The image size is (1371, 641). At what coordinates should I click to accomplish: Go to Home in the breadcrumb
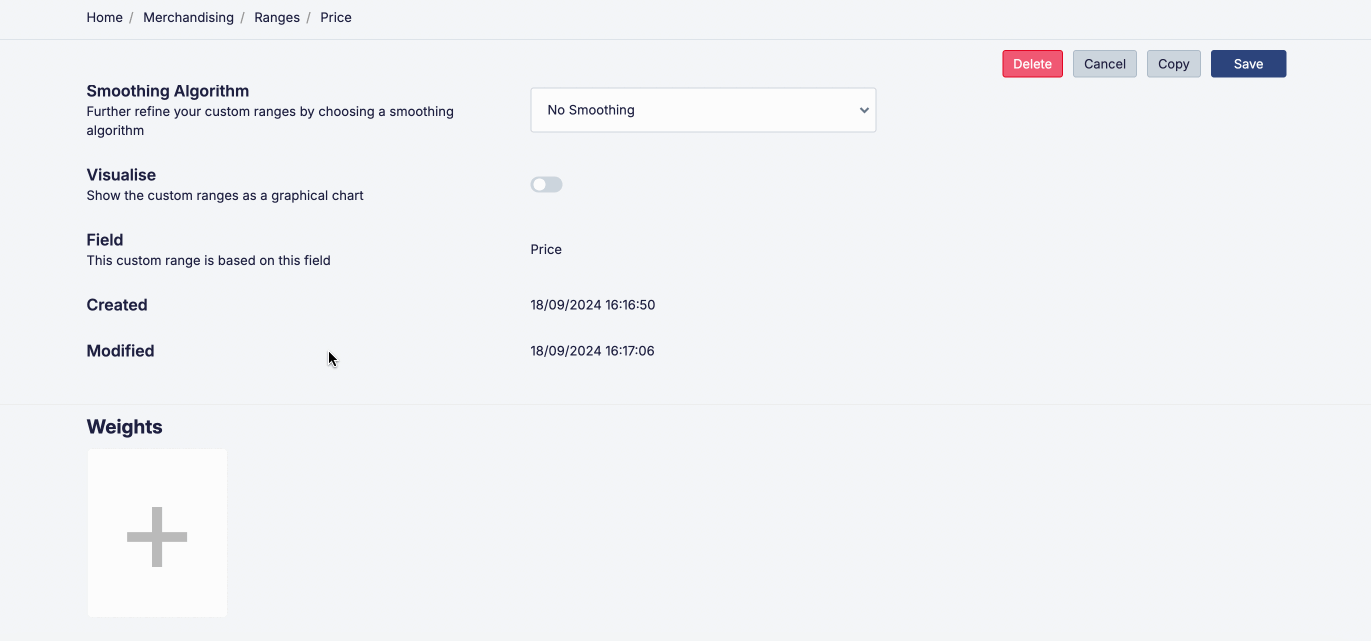[104, 18]
